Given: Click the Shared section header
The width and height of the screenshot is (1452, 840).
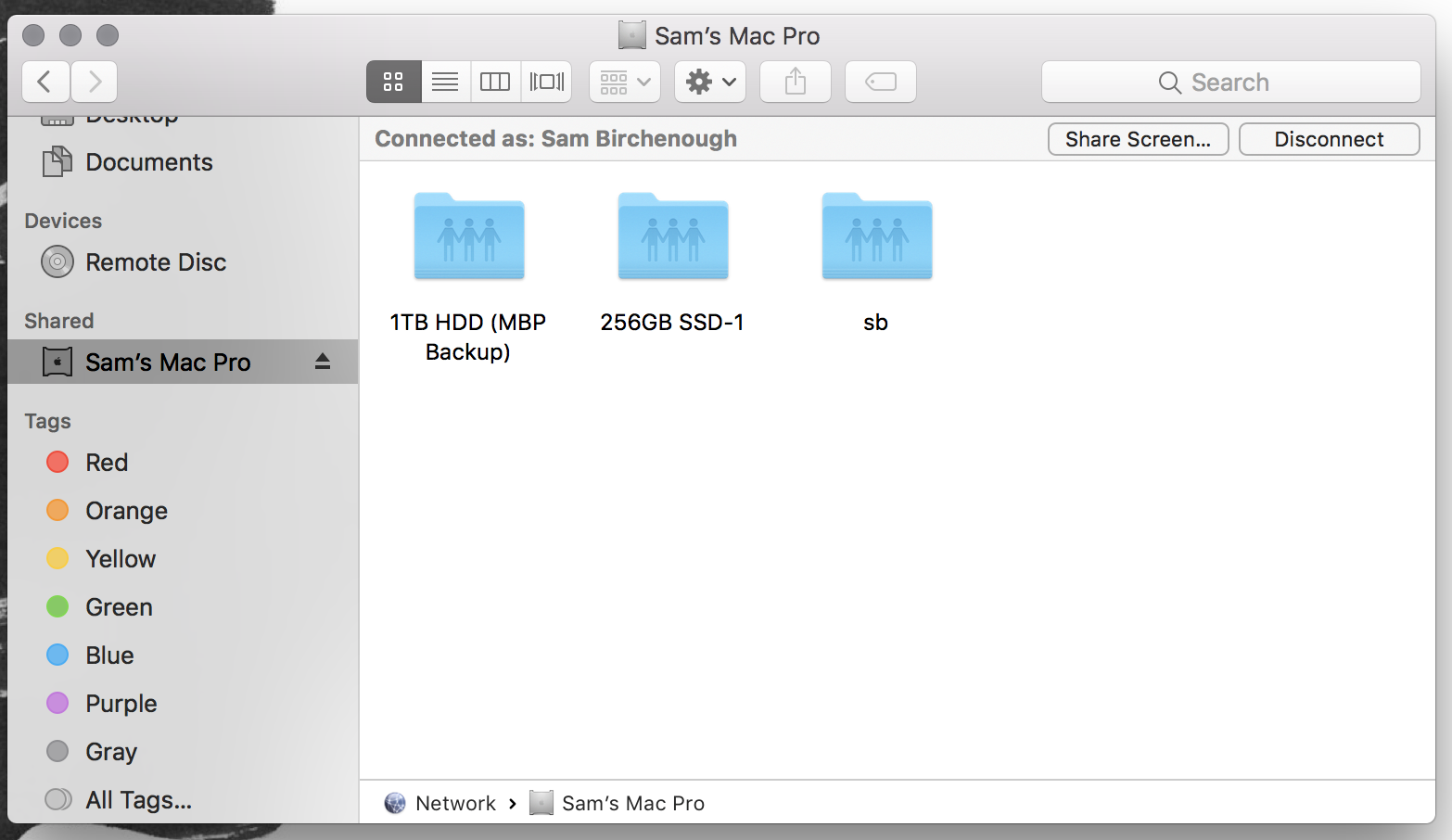Looking at the screenshot, I should click(x=59, y=321).
